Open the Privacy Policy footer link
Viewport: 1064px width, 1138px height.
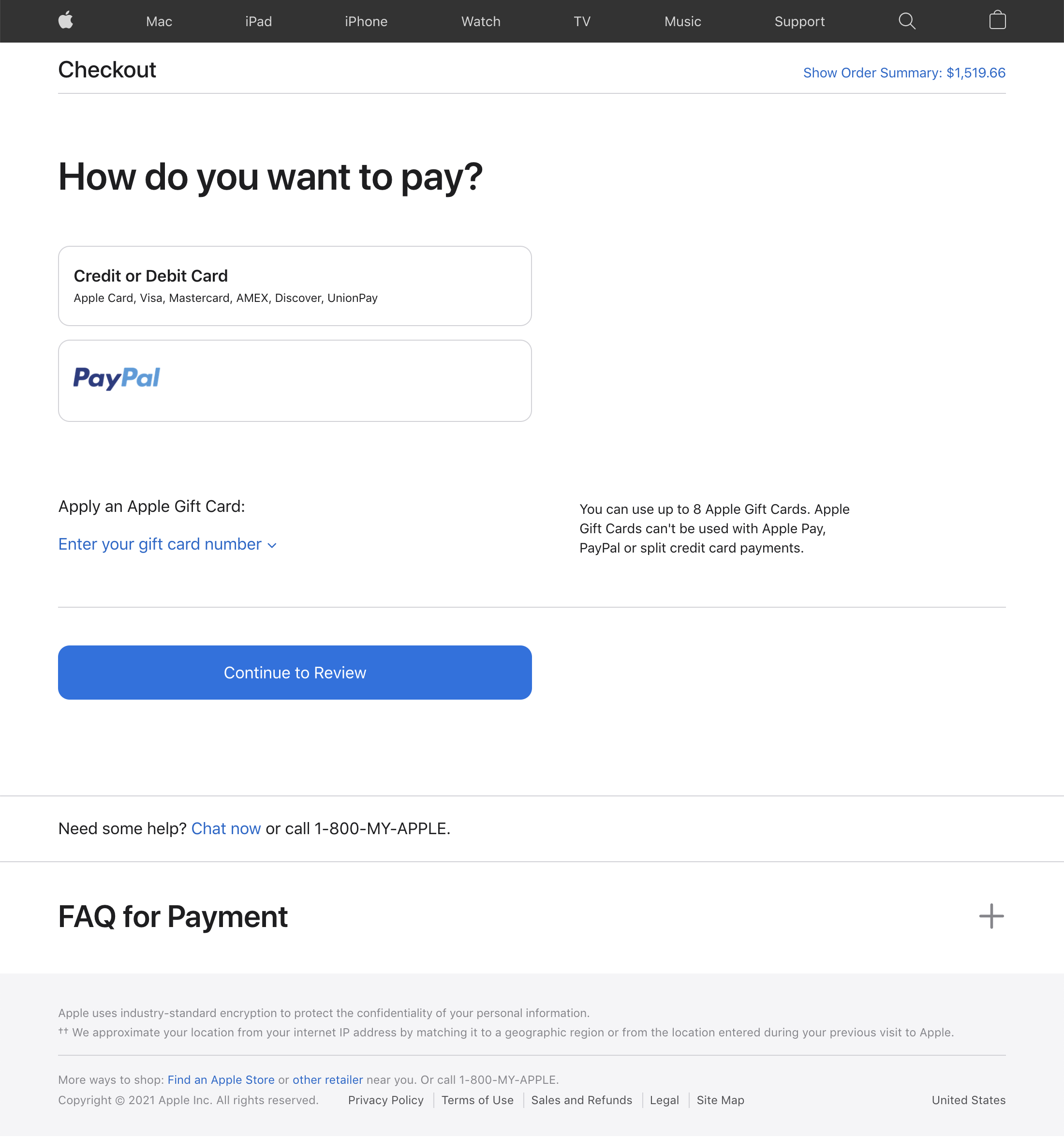click(385, 1100)
